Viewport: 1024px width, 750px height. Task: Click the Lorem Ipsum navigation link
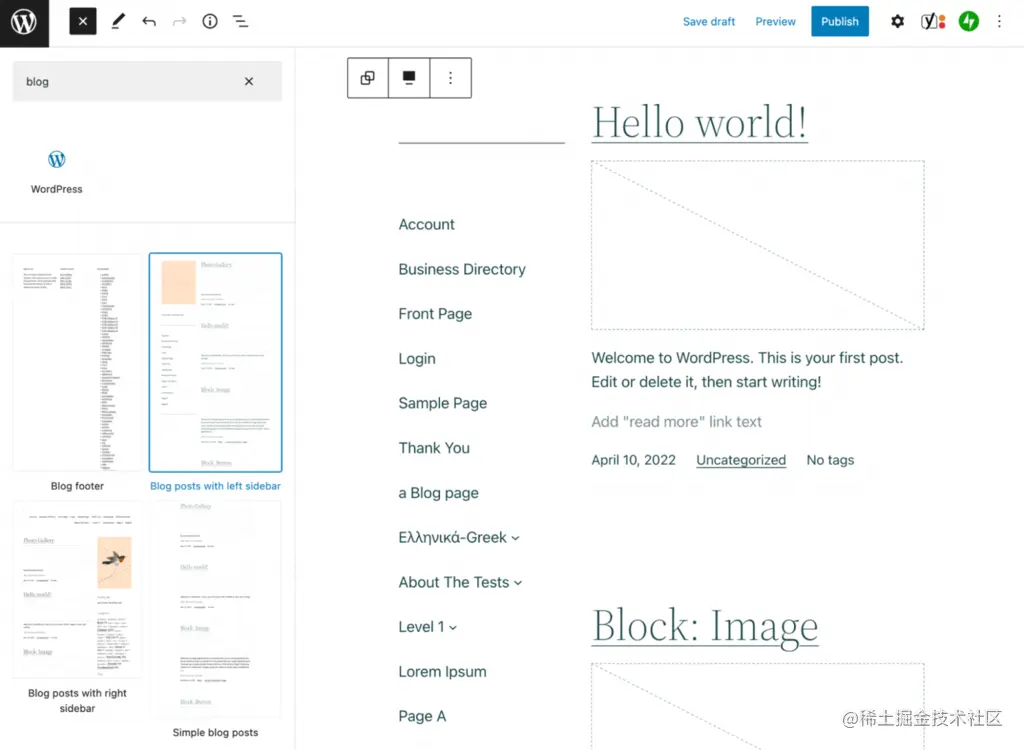point(442,672)
